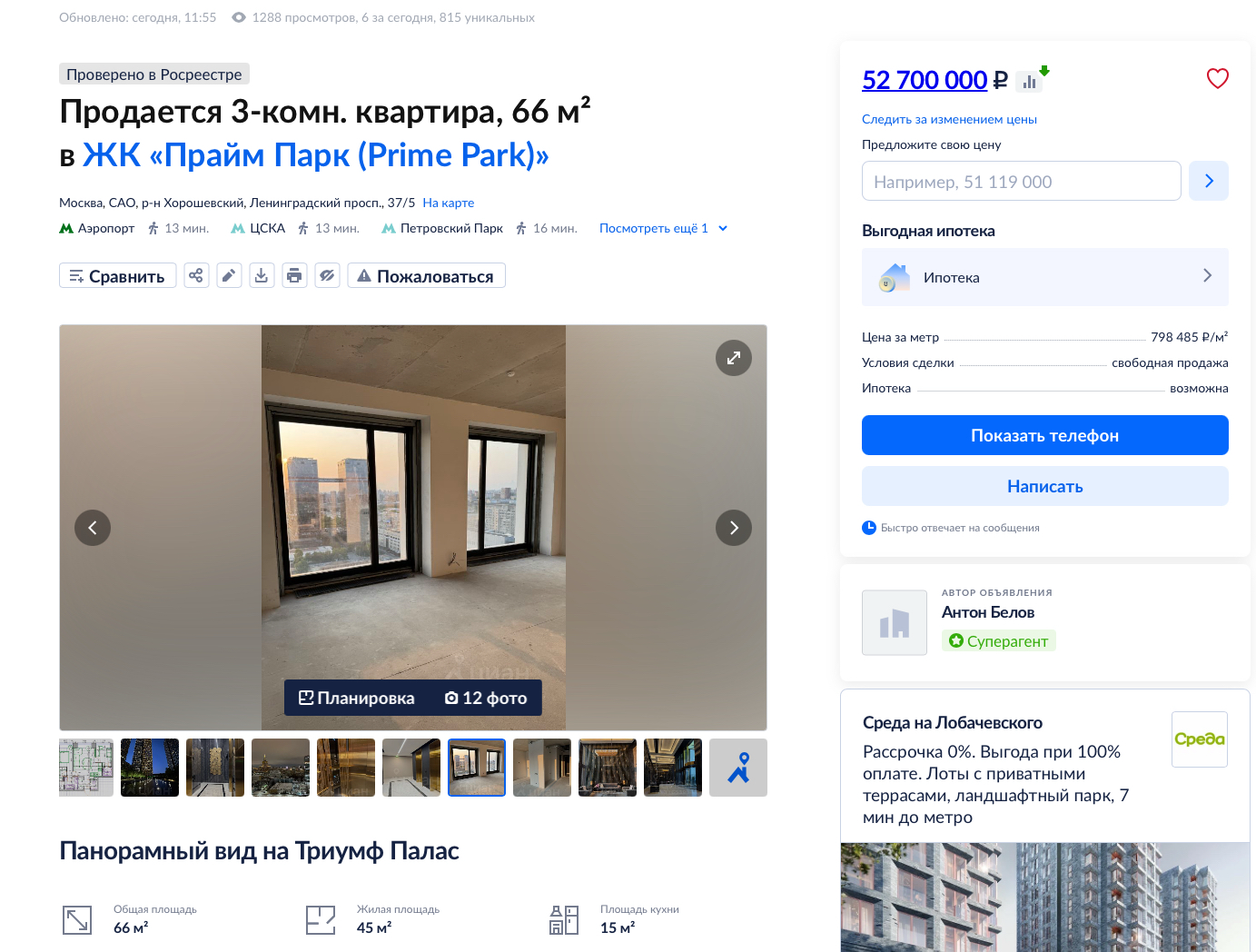This screenshot has width=1256, height=952.
Task: Expand photo to fullscreen
Action: click(734, 358)
